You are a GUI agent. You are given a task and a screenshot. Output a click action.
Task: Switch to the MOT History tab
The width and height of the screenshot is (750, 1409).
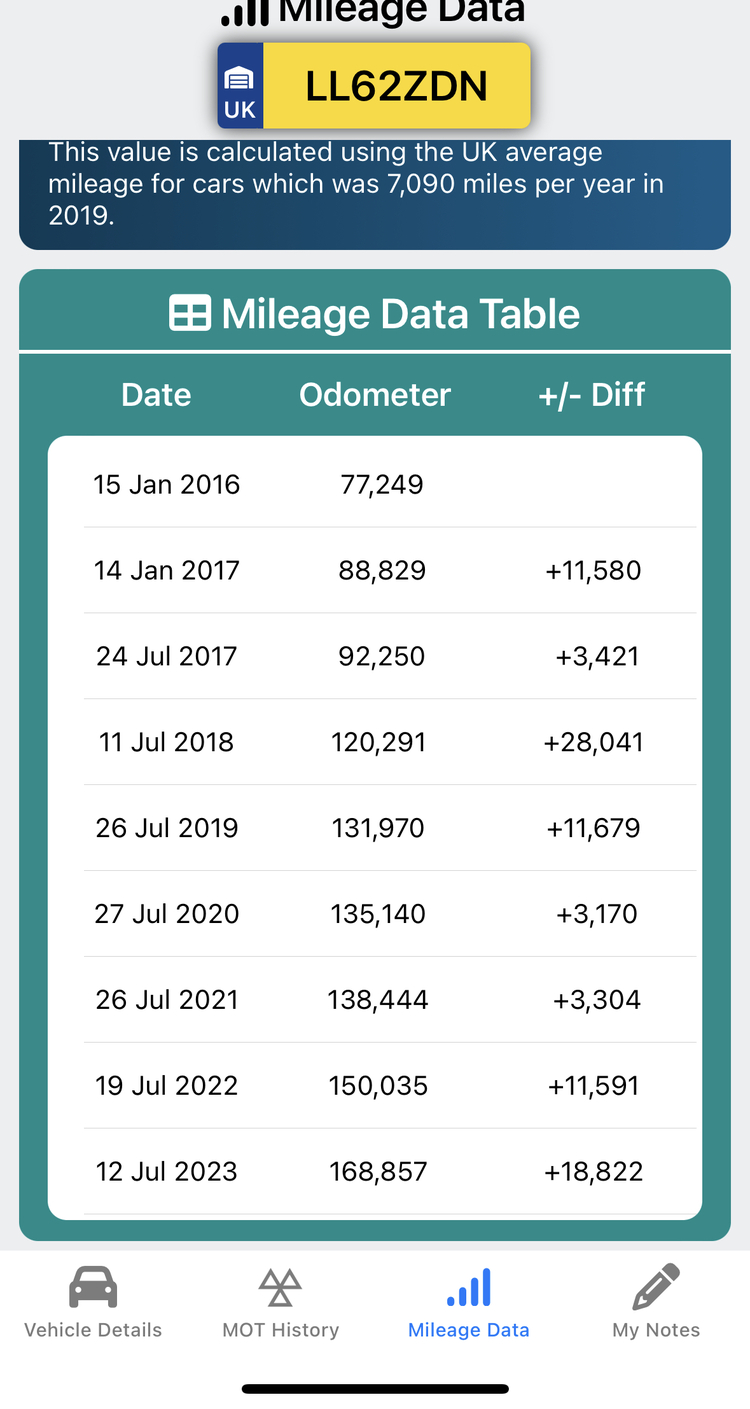(280, 1302)
